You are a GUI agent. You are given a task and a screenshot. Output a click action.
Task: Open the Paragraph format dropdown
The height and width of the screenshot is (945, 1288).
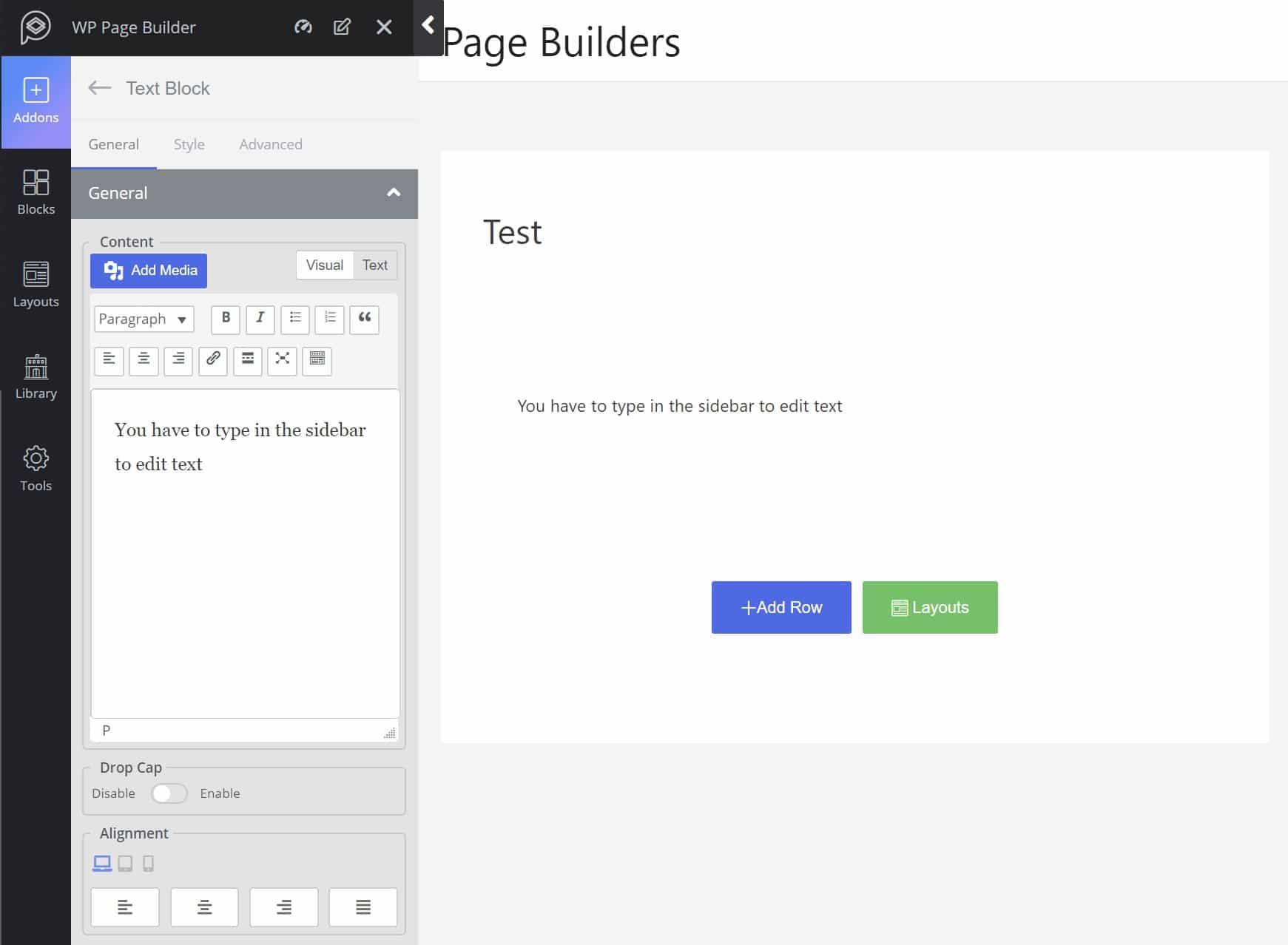click(144, 319)
